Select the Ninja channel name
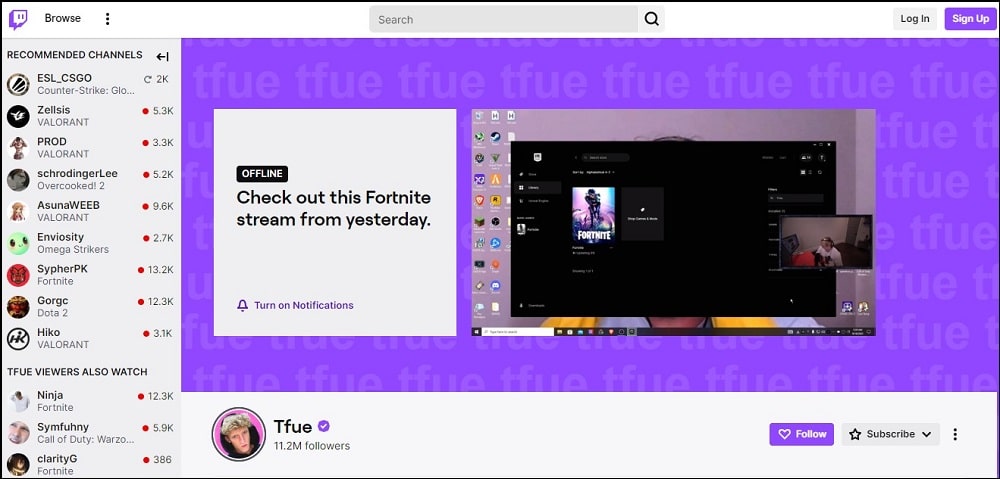This screenshot has width=1000, height=479. tap(50, 395)
